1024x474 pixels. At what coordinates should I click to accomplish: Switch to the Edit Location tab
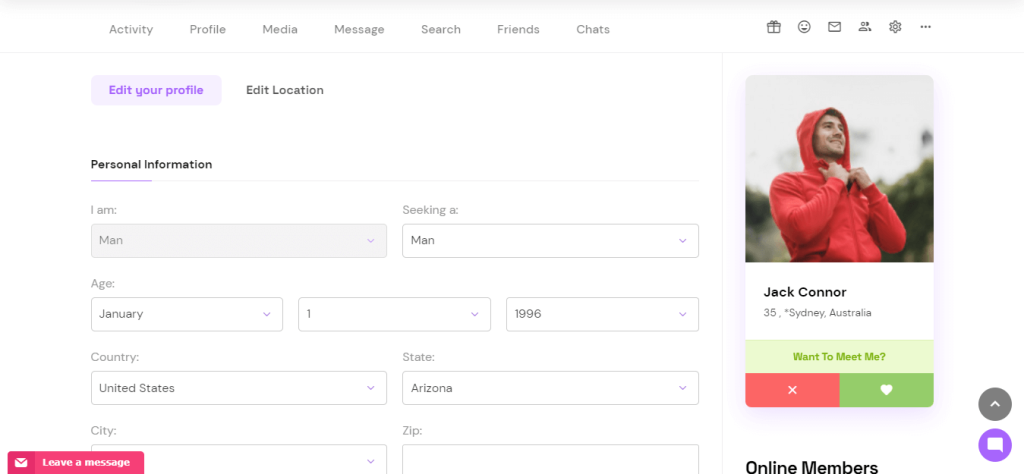coord(285,90)
